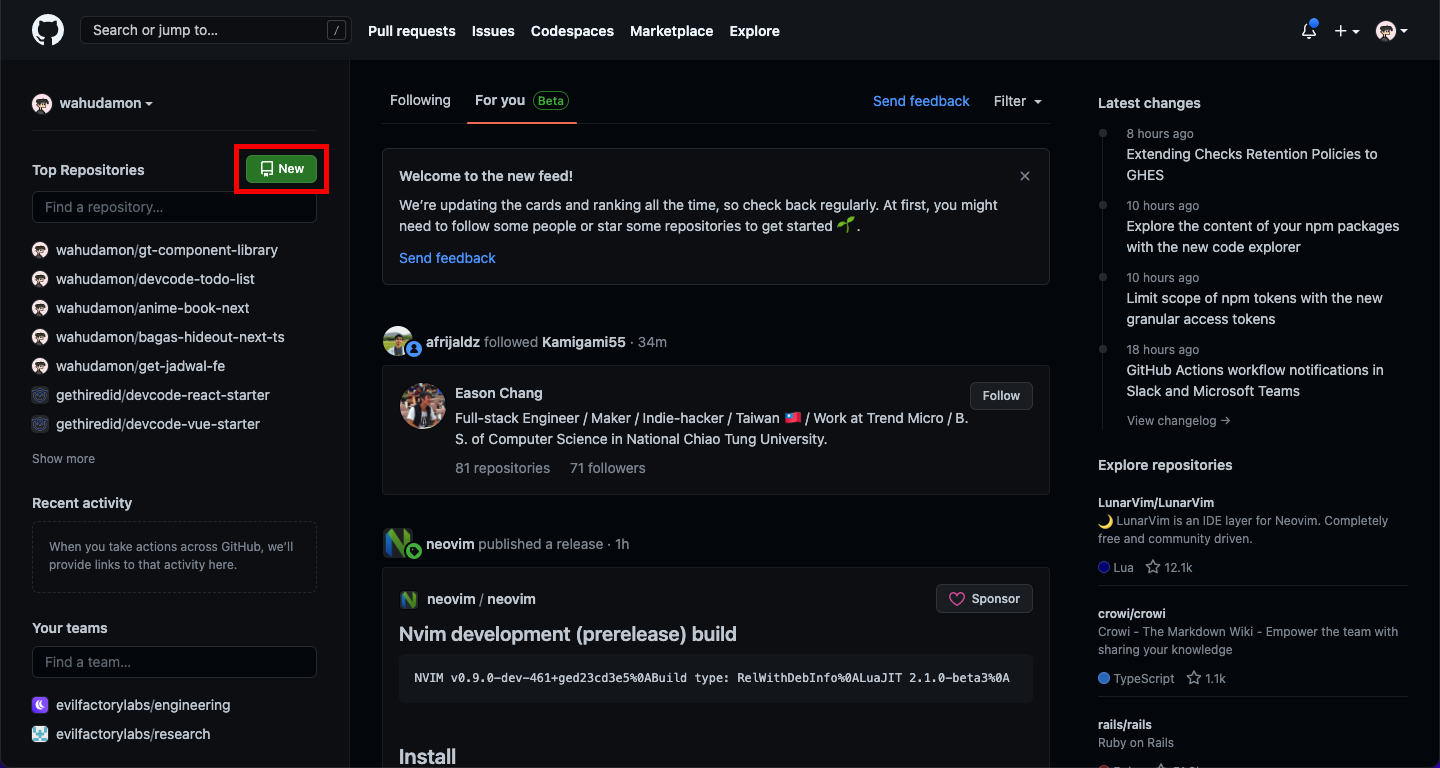Open Marketplace in the header
This screenshot has width=1440, height=768.
pyautogui.click(x=672, y=31)
